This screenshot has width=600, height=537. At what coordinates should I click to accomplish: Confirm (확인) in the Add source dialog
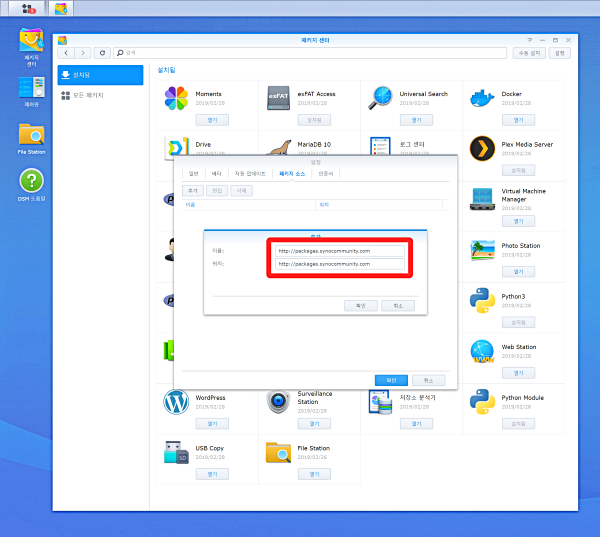(x=361, y=306)
